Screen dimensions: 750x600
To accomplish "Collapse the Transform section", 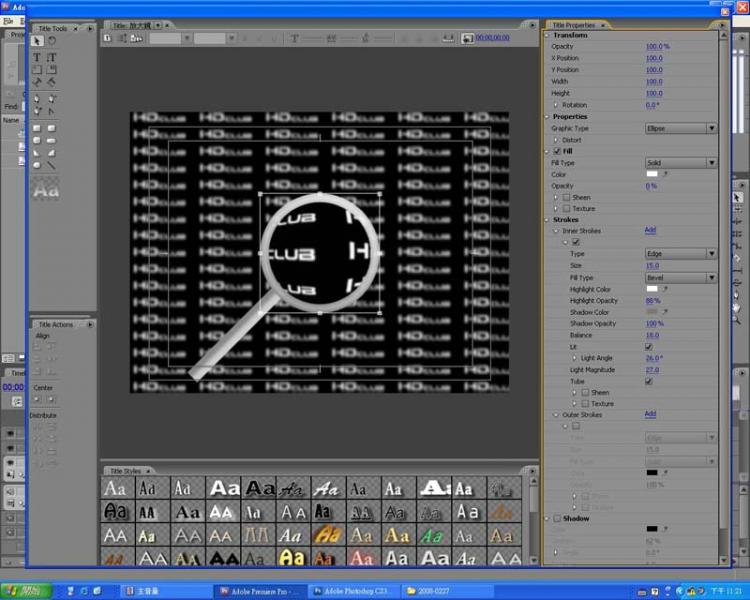I will point(547,35).
